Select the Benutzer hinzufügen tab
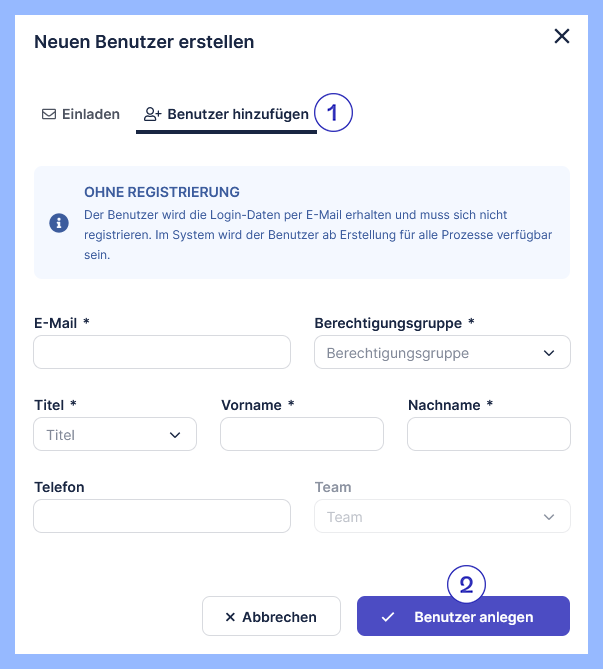The width and height of the screenshot is (603, 669). pos(226,114)
